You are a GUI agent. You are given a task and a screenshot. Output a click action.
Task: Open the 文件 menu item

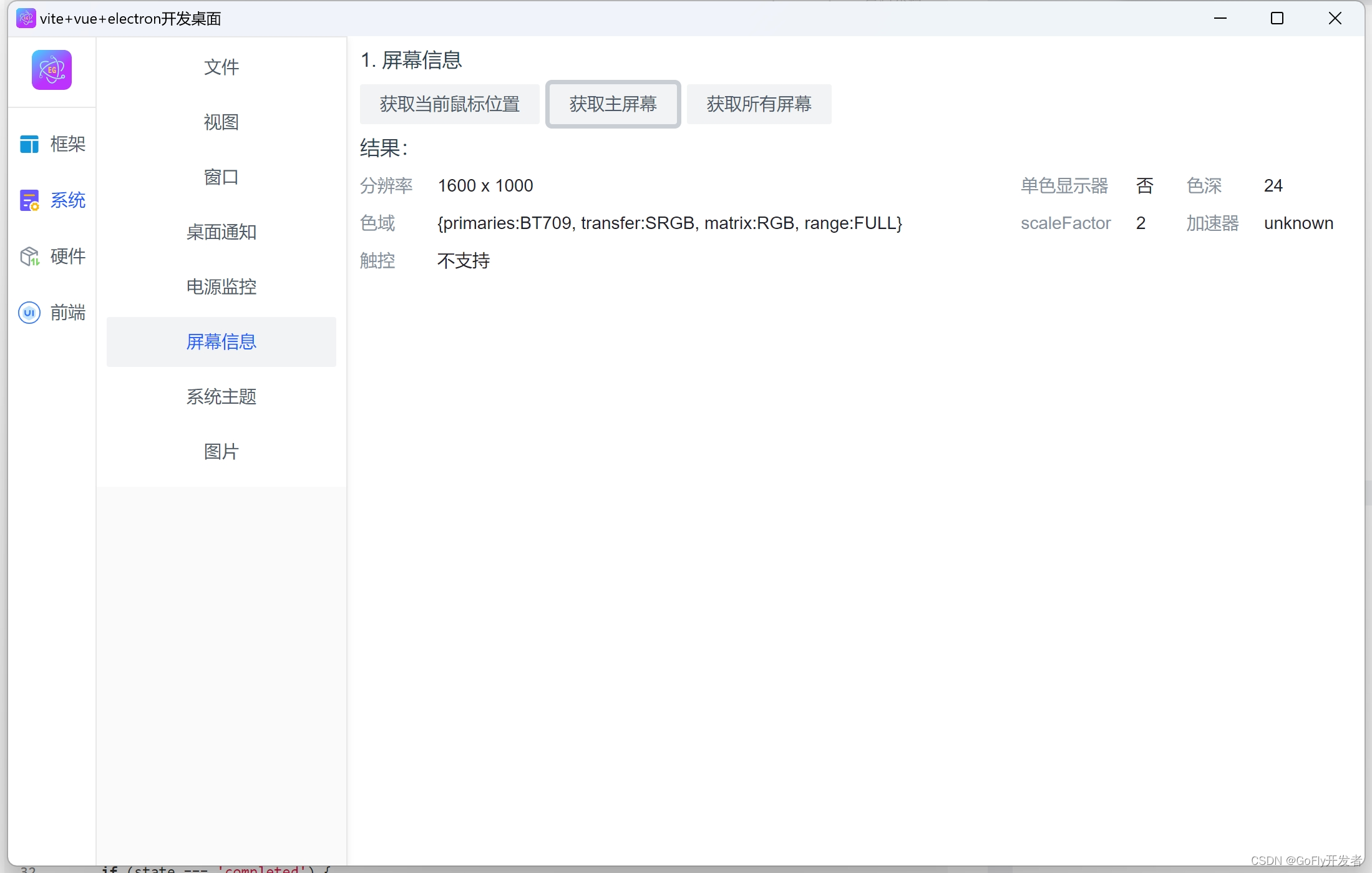coord(221,67)
